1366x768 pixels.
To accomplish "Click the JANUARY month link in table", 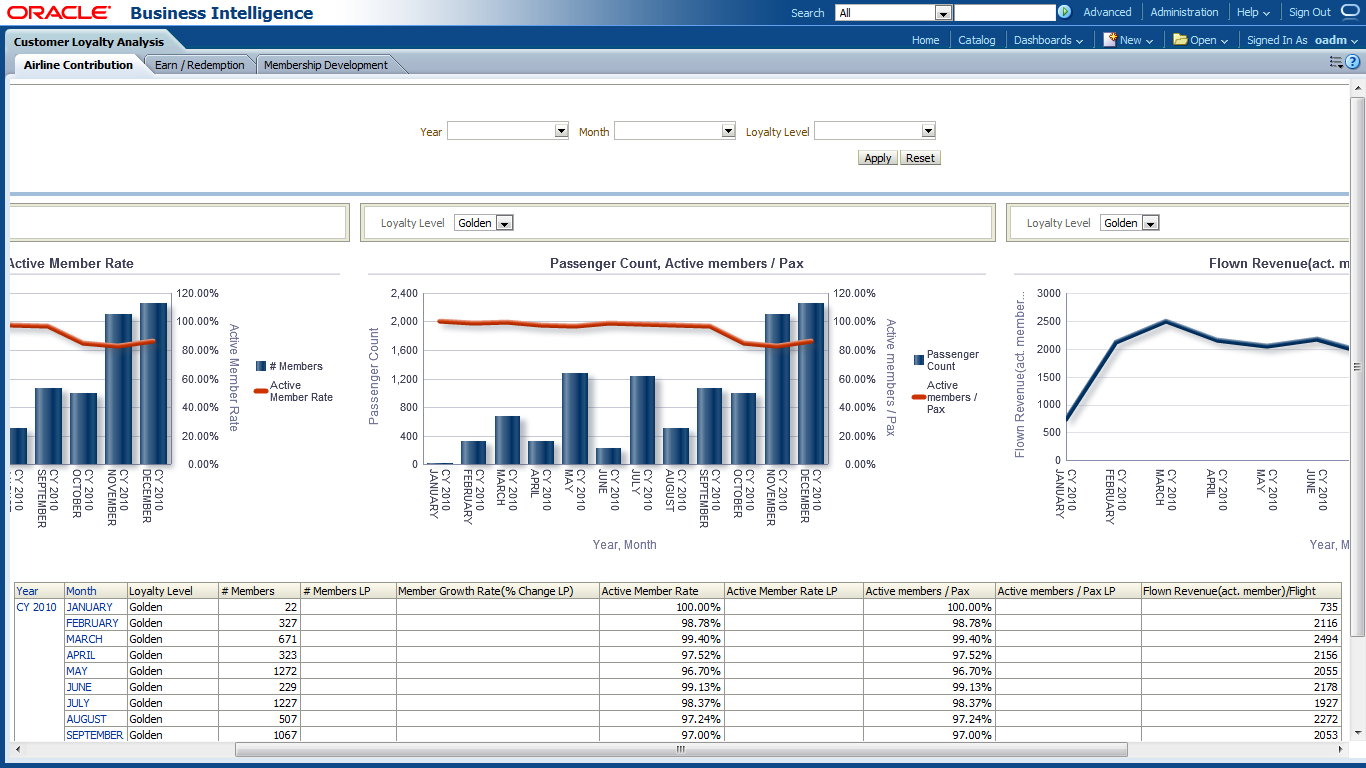I will coord(89,607).
